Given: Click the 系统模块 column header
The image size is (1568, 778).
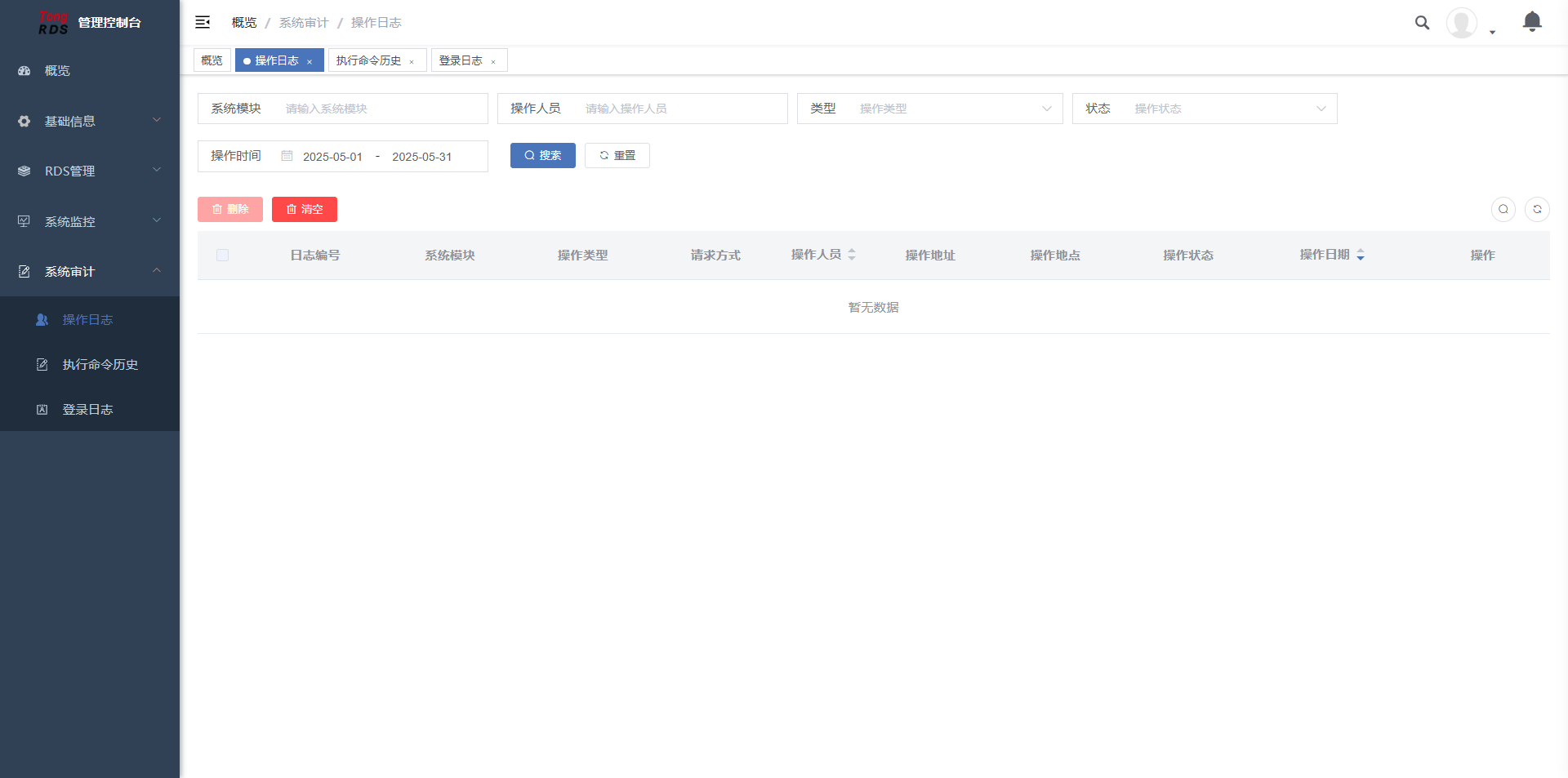Looking at the screenshot, I should pyautogui.click(x=450, y=256).
